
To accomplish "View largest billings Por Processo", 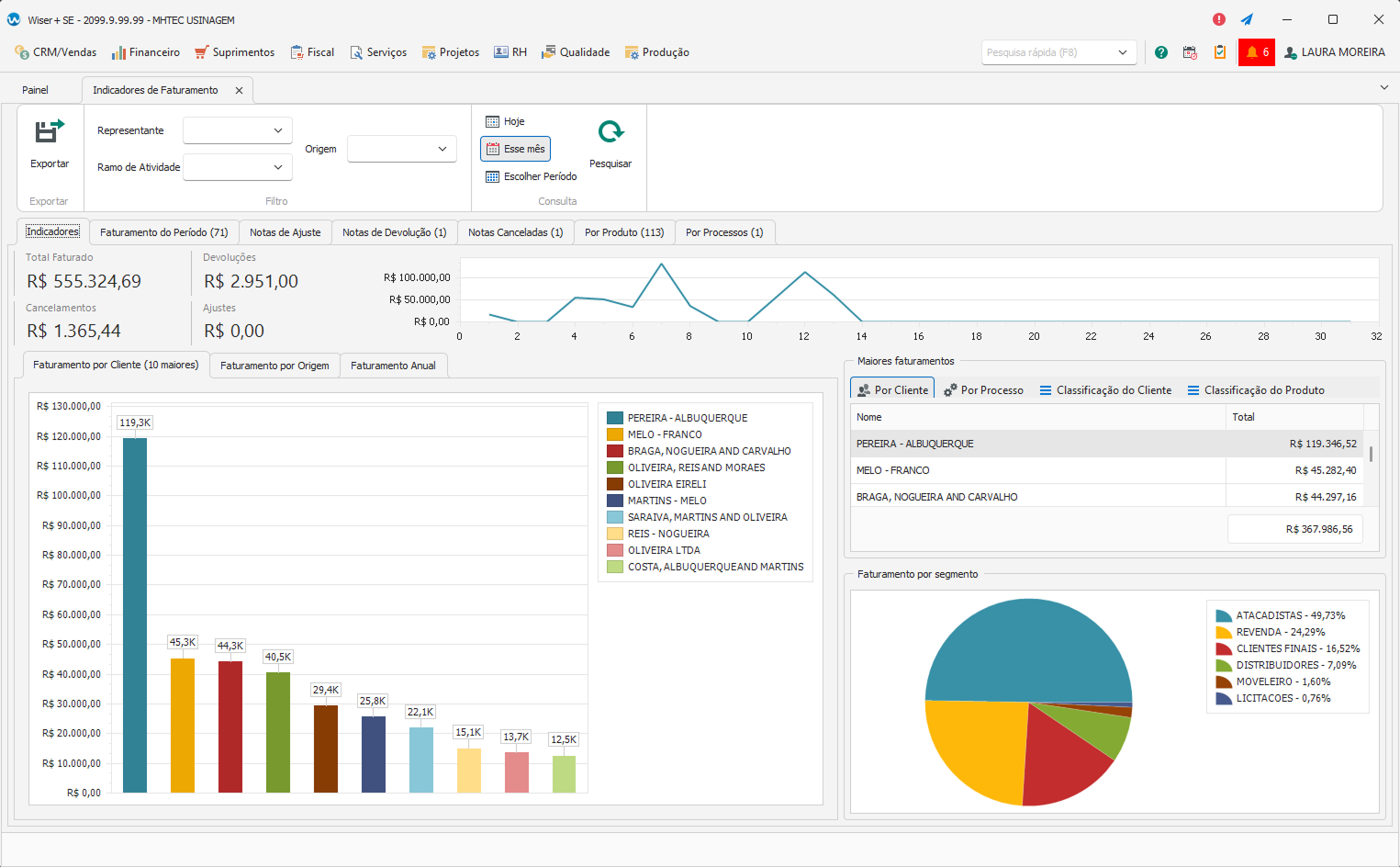I will tap(983, 390).
